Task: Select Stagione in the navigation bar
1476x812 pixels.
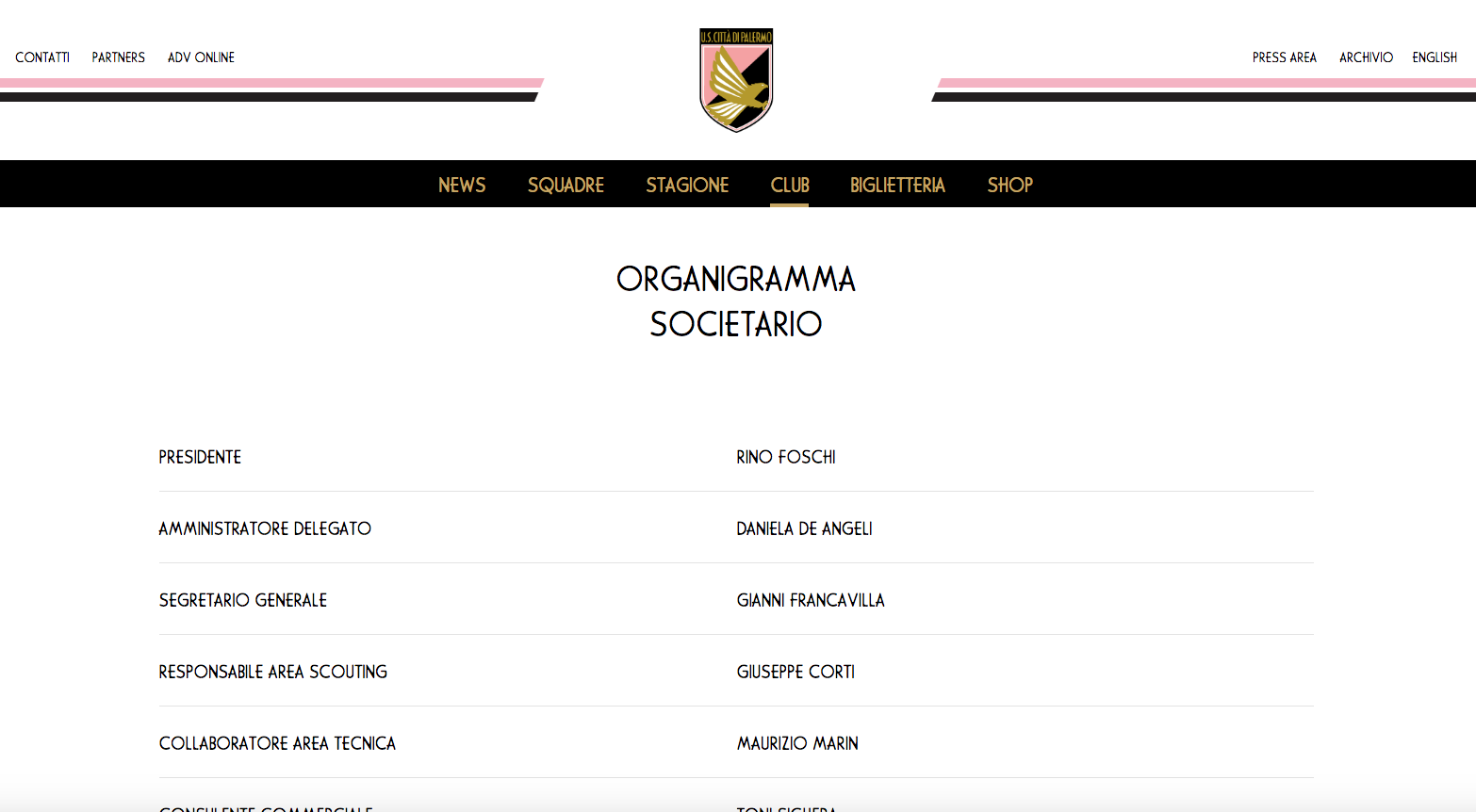Action: [x=687, y=185]
